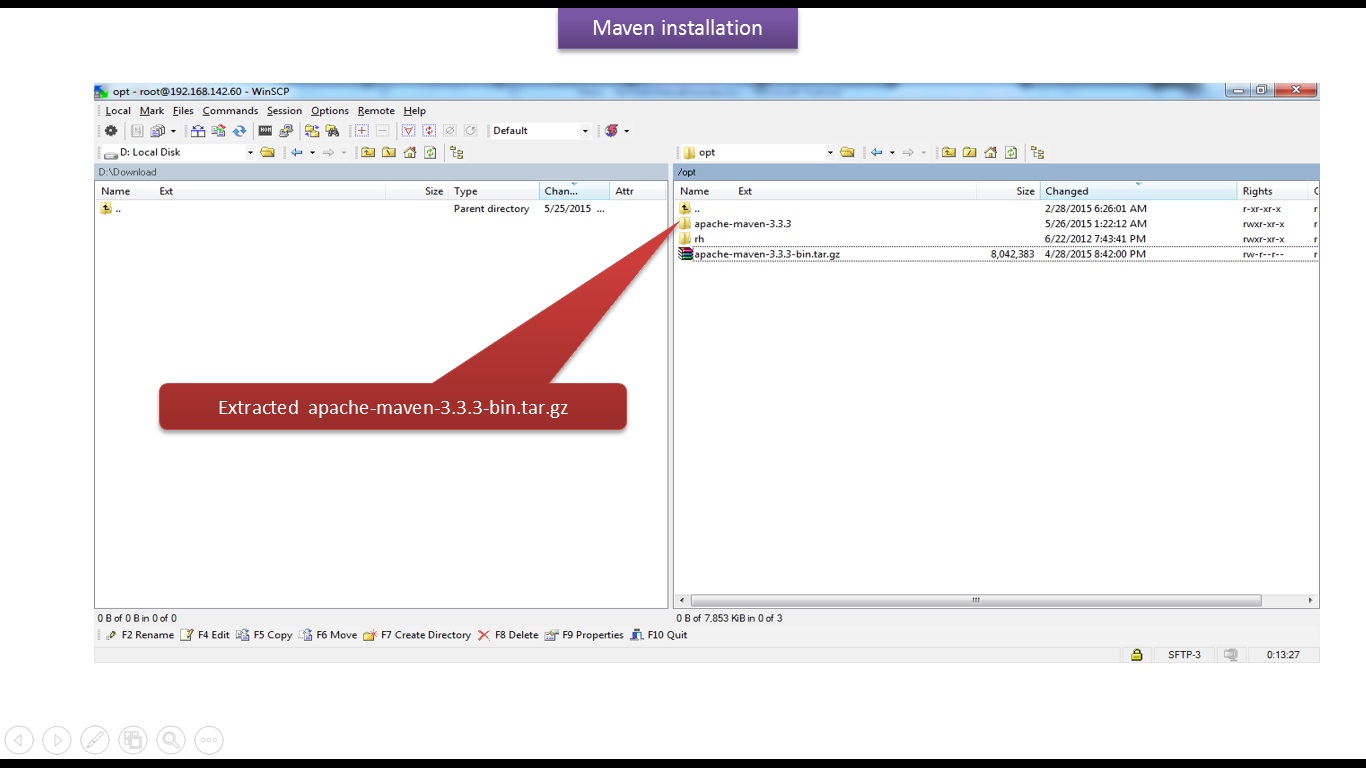The image size is (1366, 768).
Task: Refresh the remote /opt directory
Action: [1011, 153]
